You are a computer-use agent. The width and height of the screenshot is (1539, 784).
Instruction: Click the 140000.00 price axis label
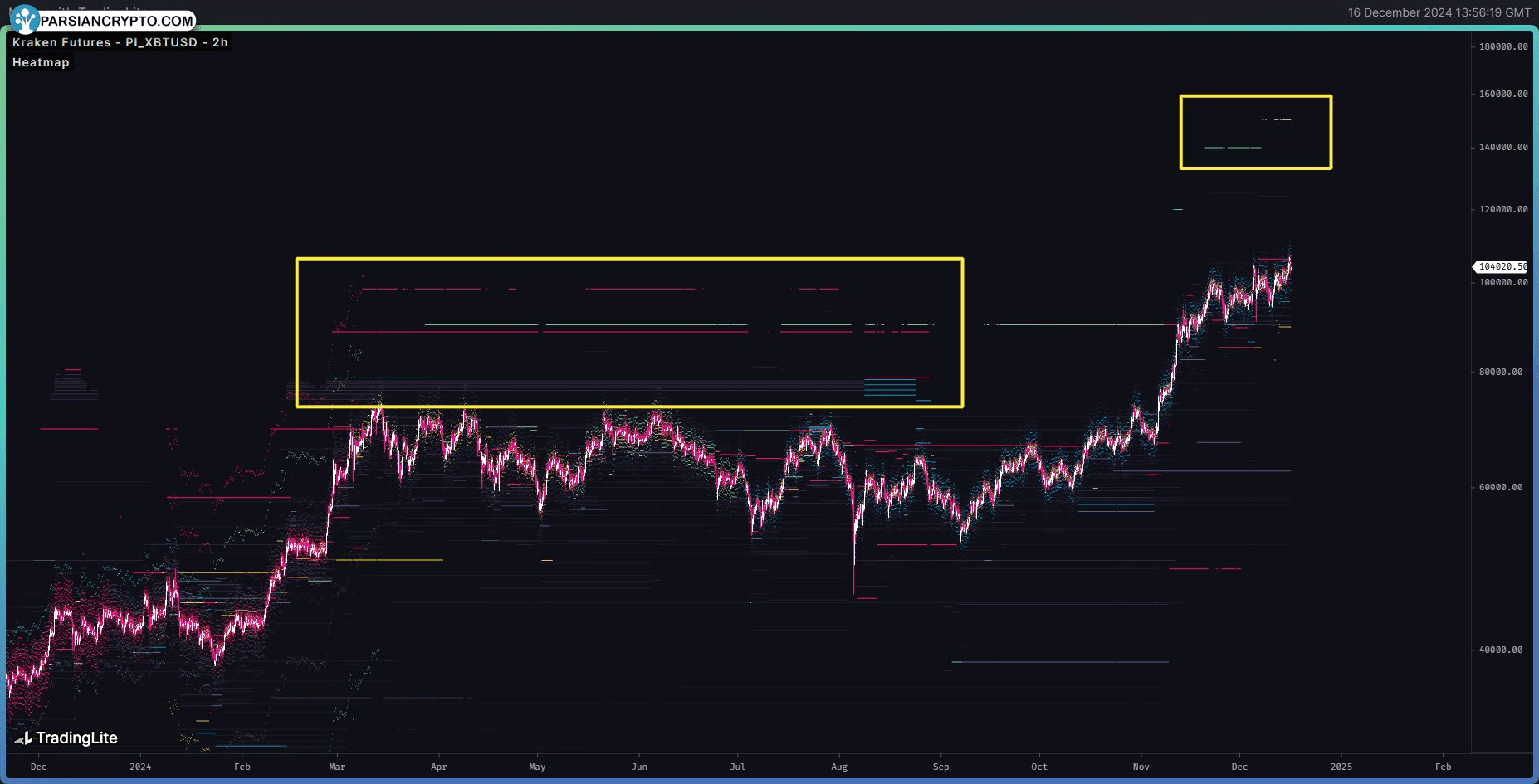(x=1503, y=147)
